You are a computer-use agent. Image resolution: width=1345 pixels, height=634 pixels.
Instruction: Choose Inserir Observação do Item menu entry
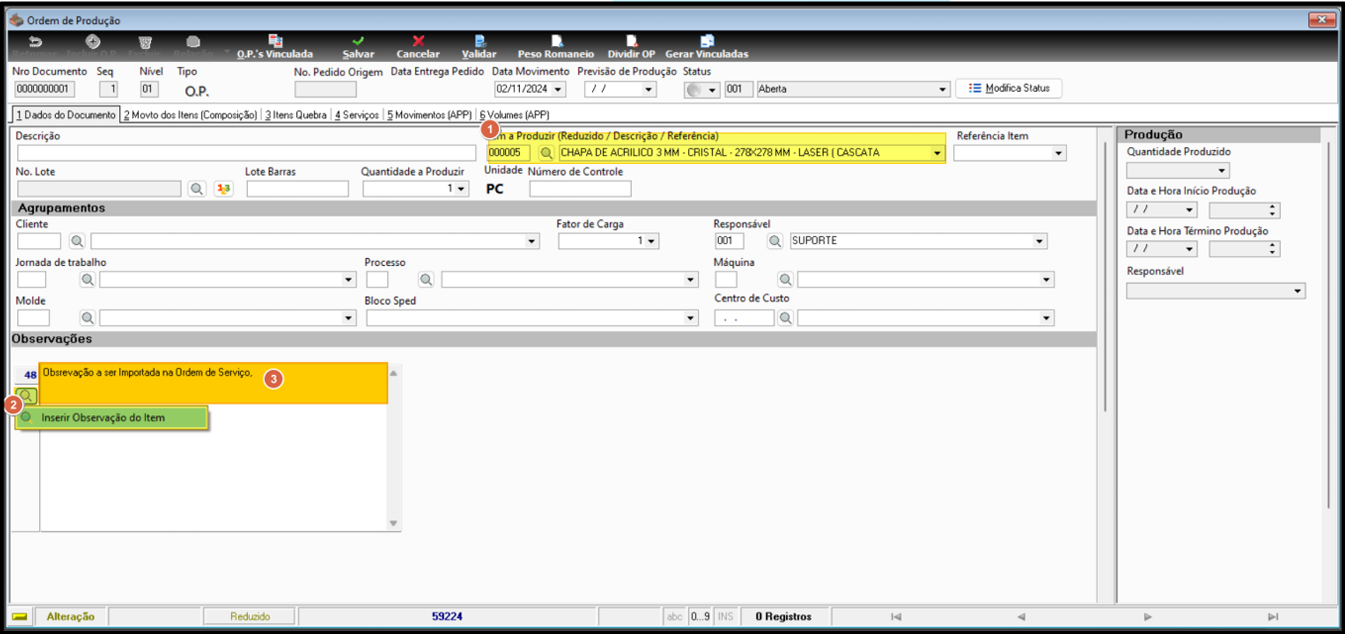[112, 418]
